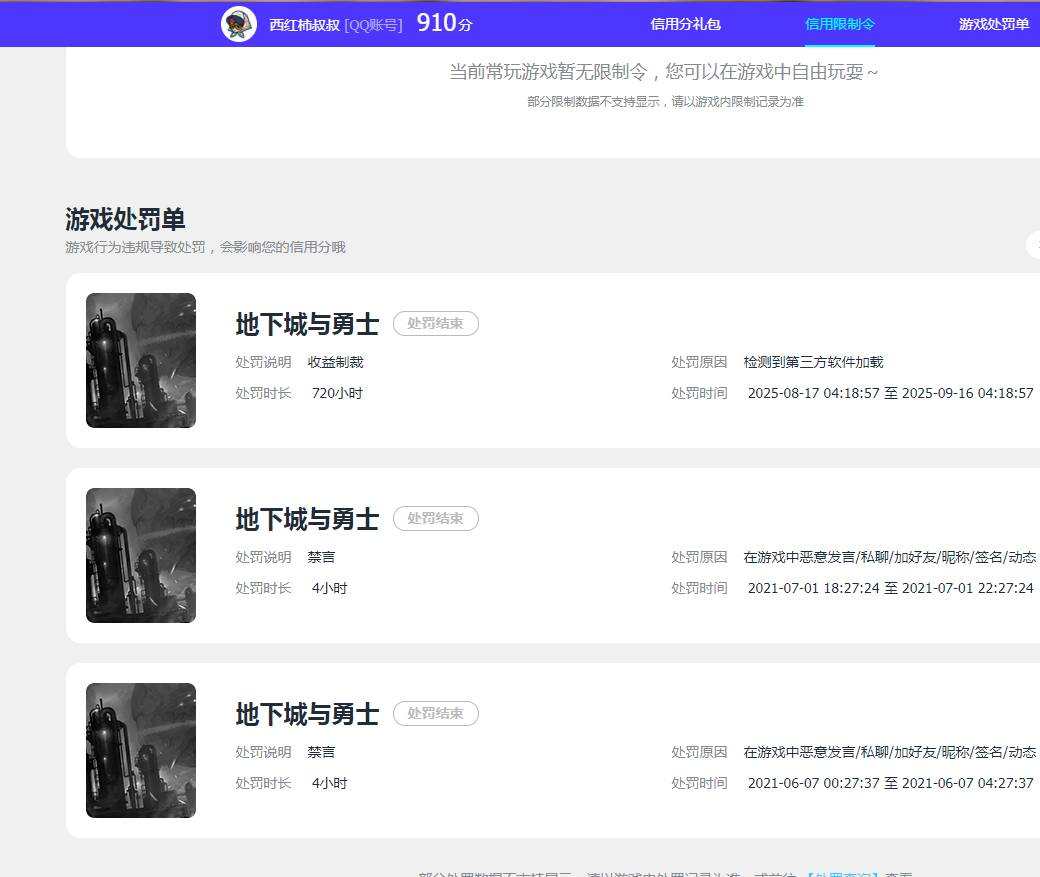Click 禁言 in the 2021-07-01 card

click(x=321, y=557)
